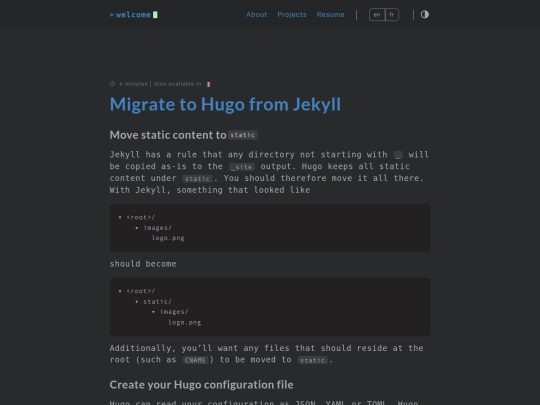Click the static code in heading
This screenshot has height=405, width=540.
point(243,135)
